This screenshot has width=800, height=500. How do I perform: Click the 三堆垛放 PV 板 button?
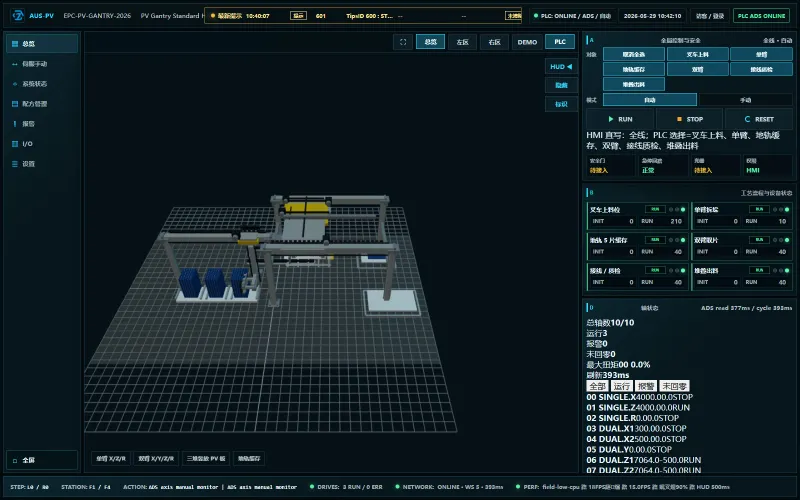click(206, 458)
